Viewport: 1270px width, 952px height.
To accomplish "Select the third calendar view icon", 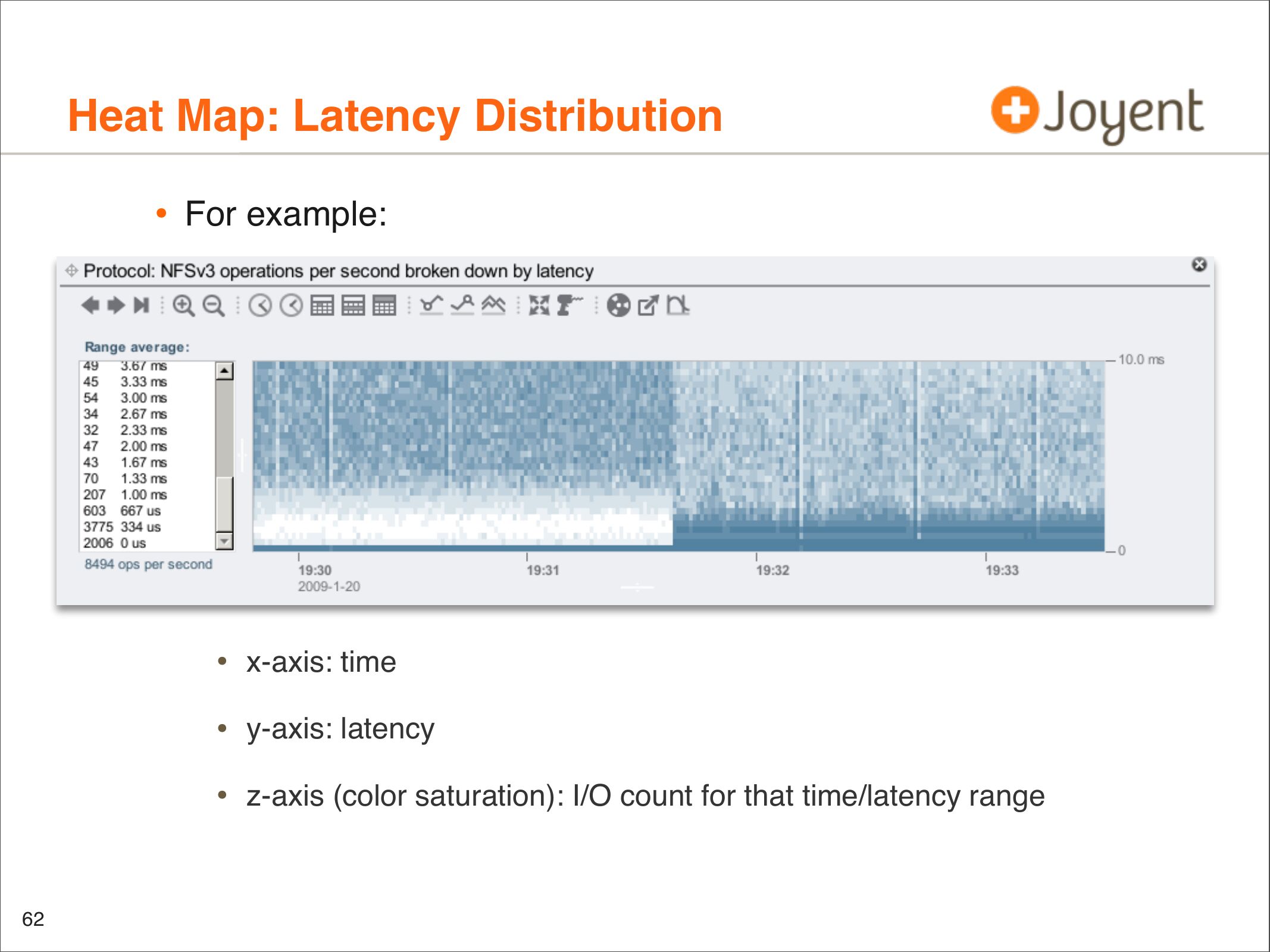I will click(x=384, y=306).
